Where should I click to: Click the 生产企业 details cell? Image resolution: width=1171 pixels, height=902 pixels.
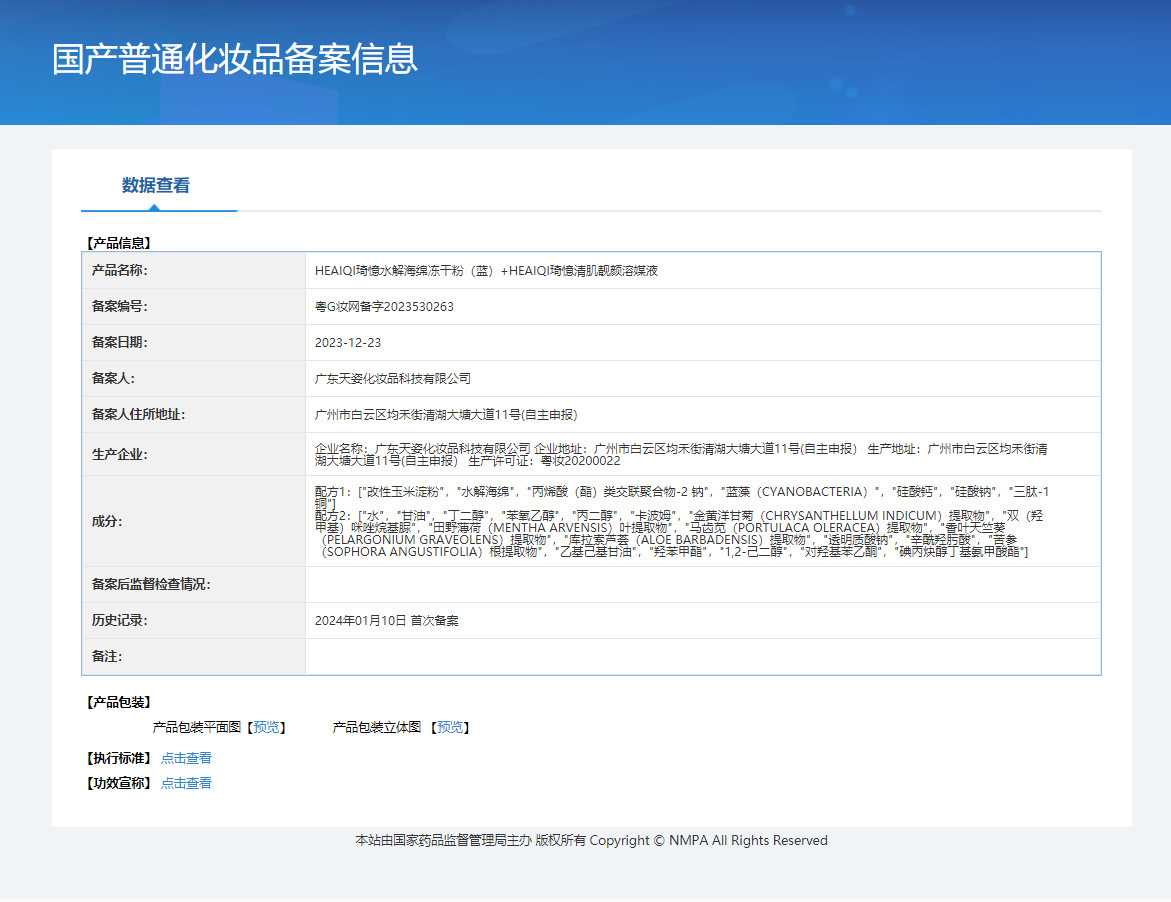point(682,454)
